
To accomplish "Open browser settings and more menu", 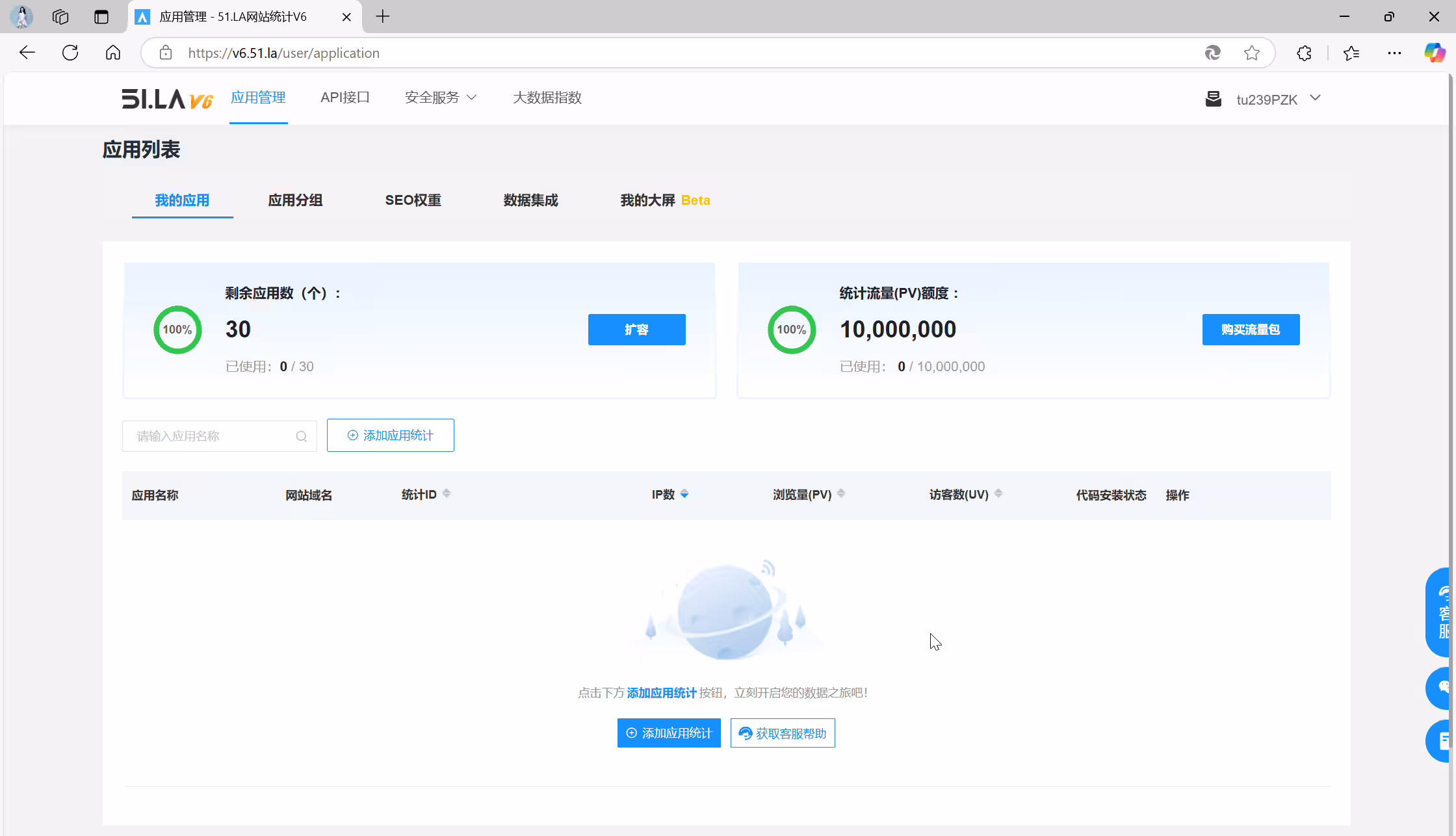I will pos(1394,53).
